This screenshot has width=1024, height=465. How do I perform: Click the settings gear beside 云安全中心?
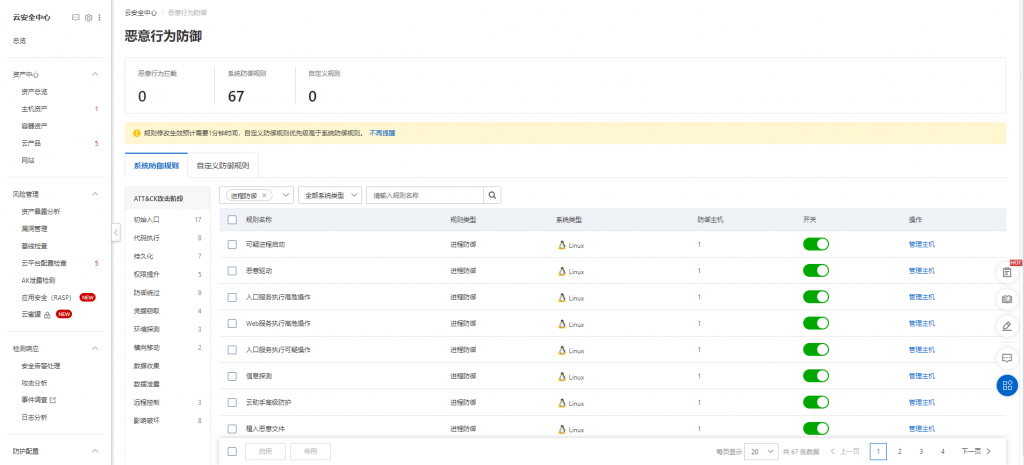coord(88,18)
